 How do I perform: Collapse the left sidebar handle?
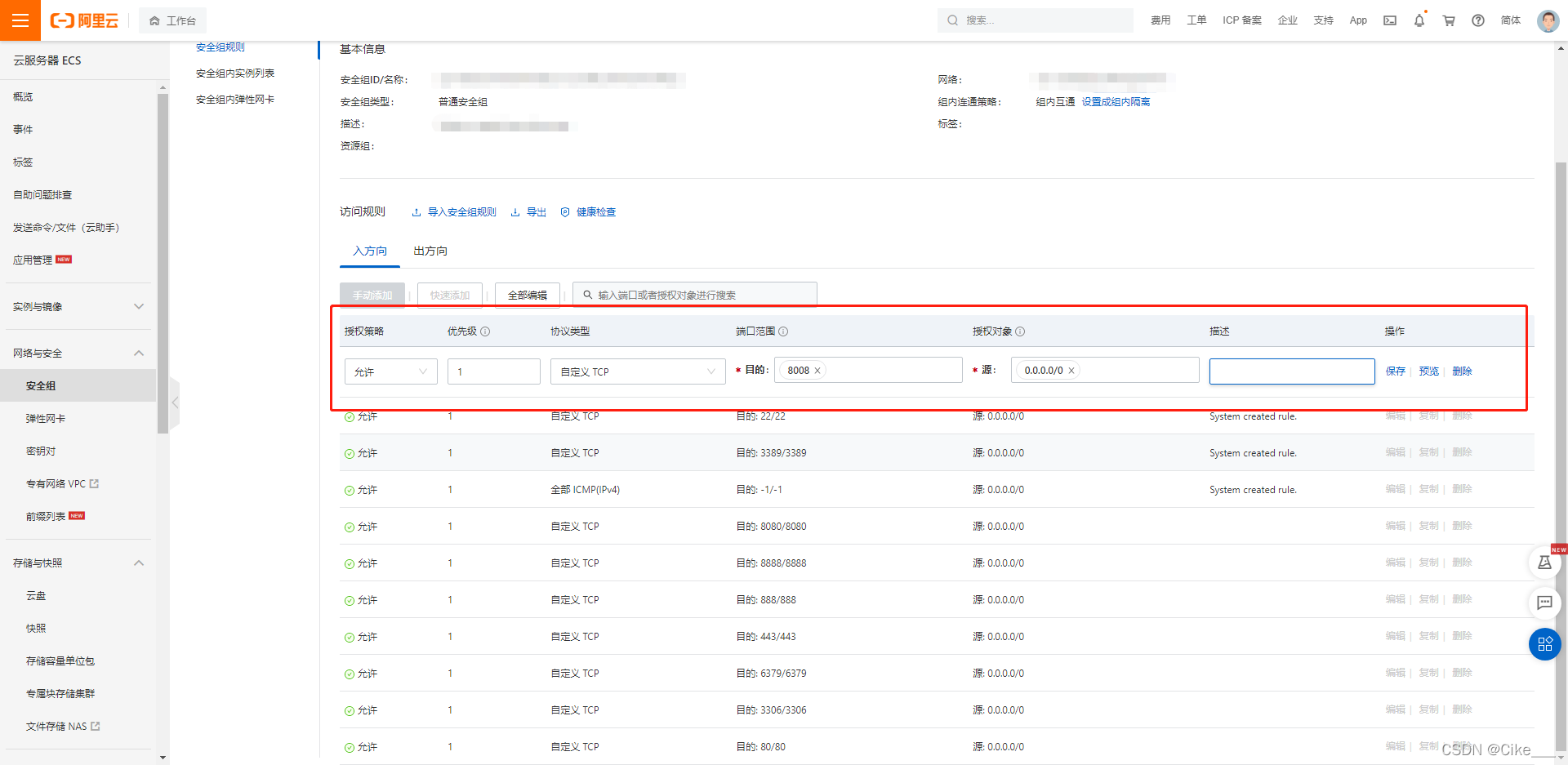tap(175, 403)
